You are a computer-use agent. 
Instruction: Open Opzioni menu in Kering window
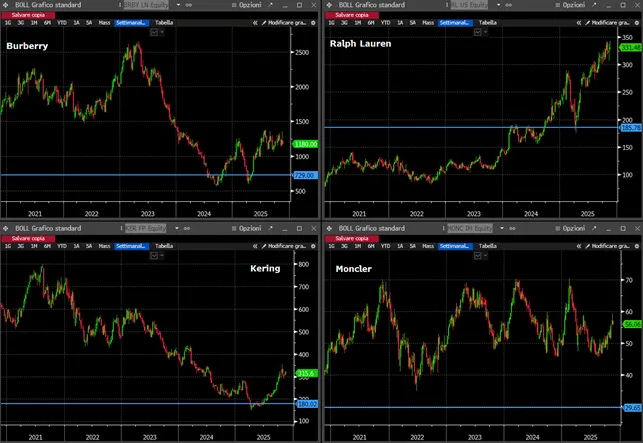(x=246, y=228)
